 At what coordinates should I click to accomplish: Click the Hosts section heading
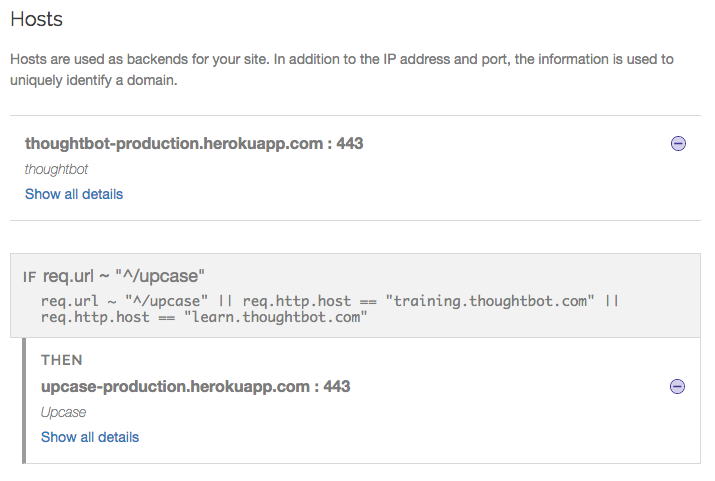[36, 19]
